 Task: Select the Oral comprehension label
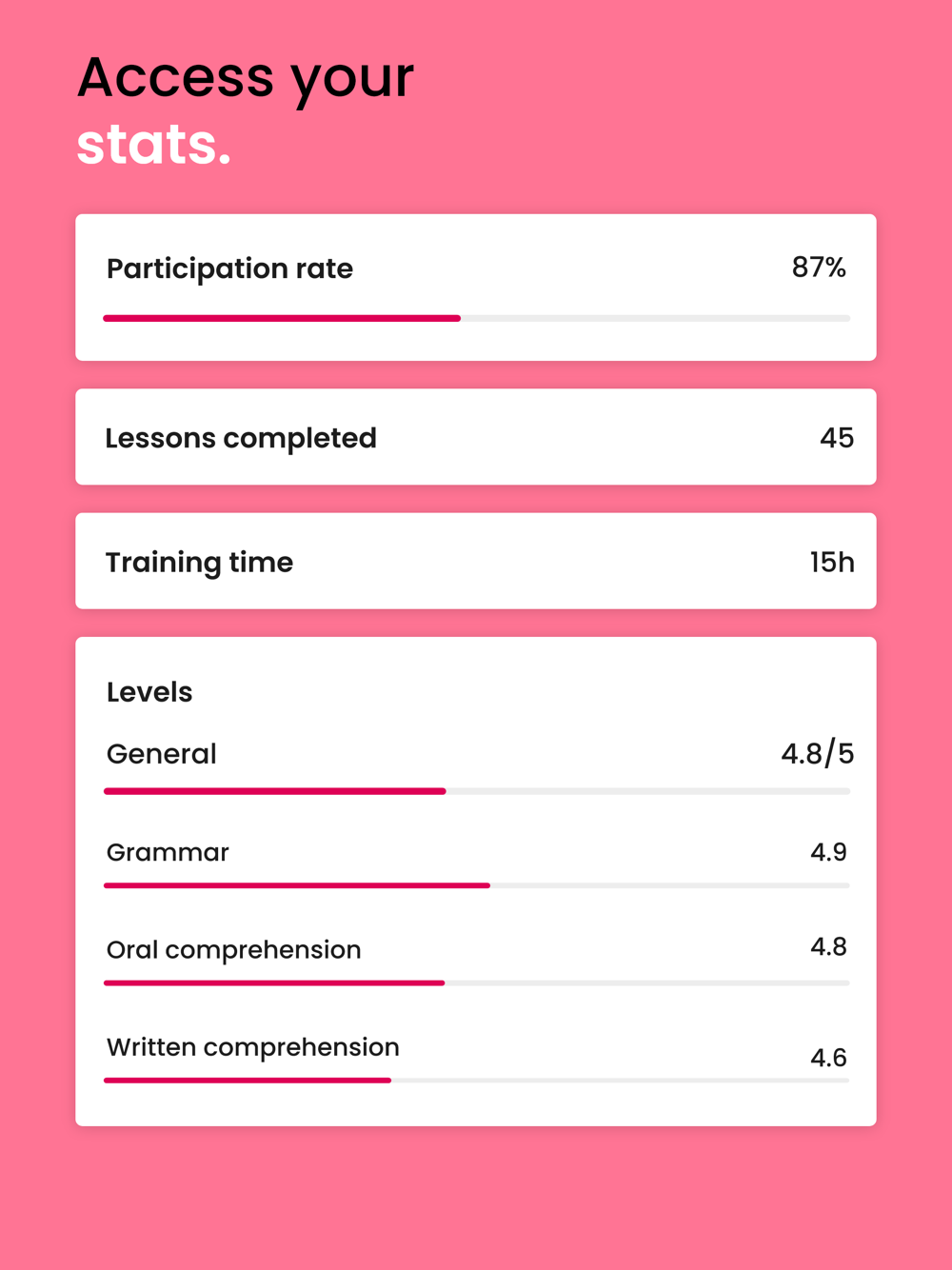(233, 950)
